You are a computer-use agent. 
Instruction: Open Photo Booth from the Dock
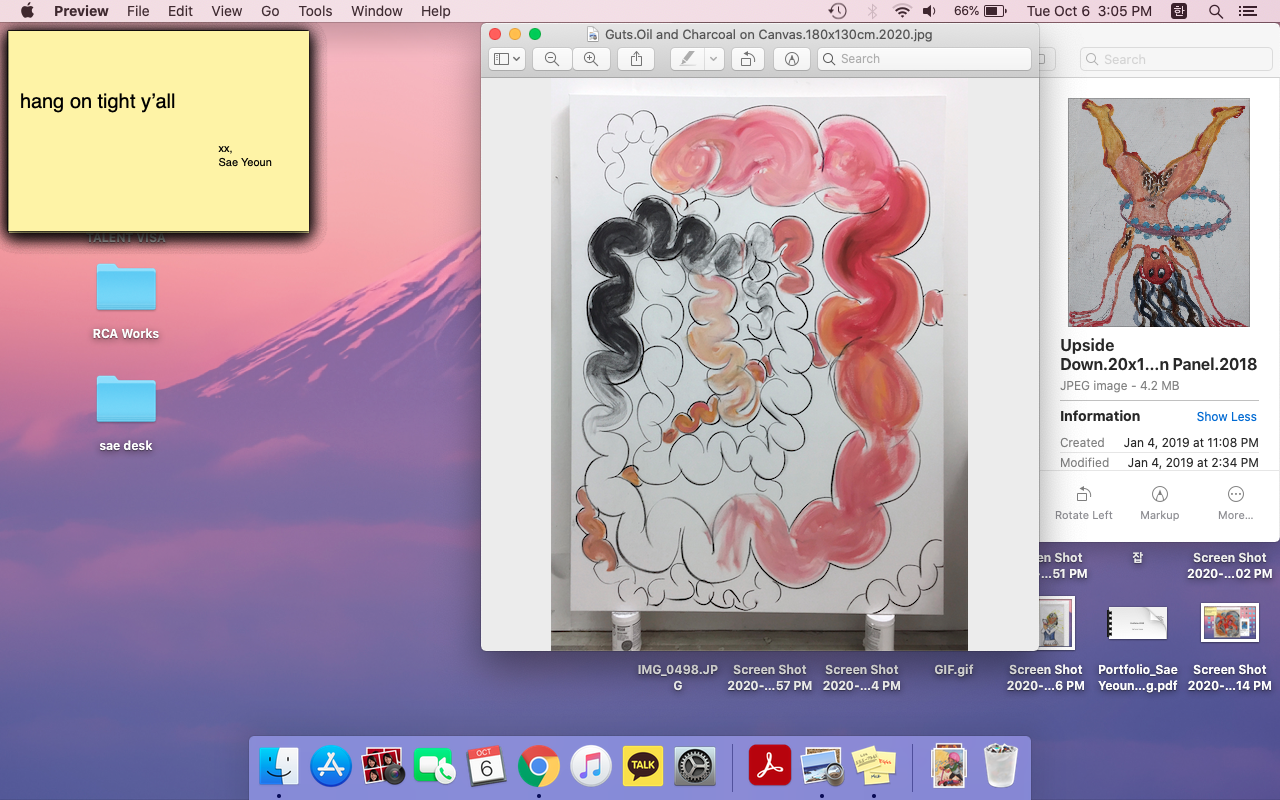tap(383, 767)
